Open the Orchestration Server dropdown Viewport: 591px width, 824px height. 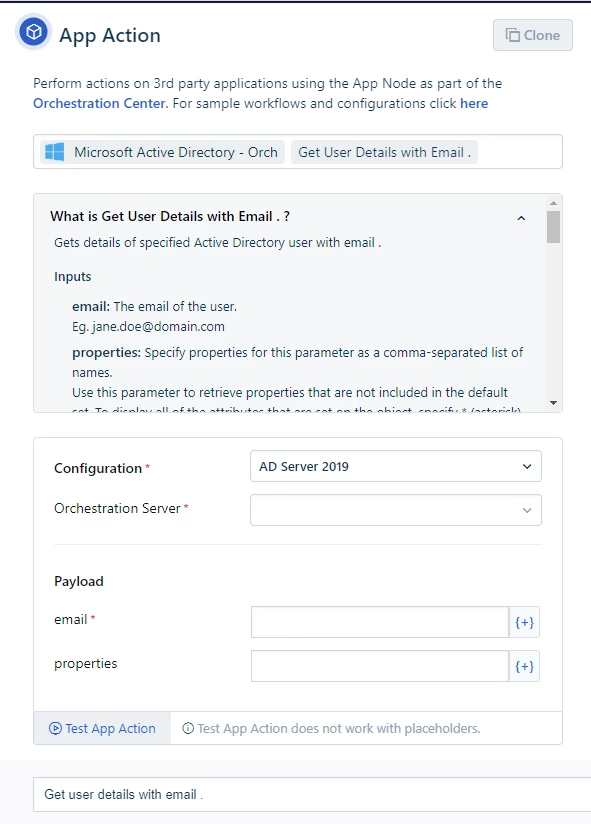tap(396, 510)
